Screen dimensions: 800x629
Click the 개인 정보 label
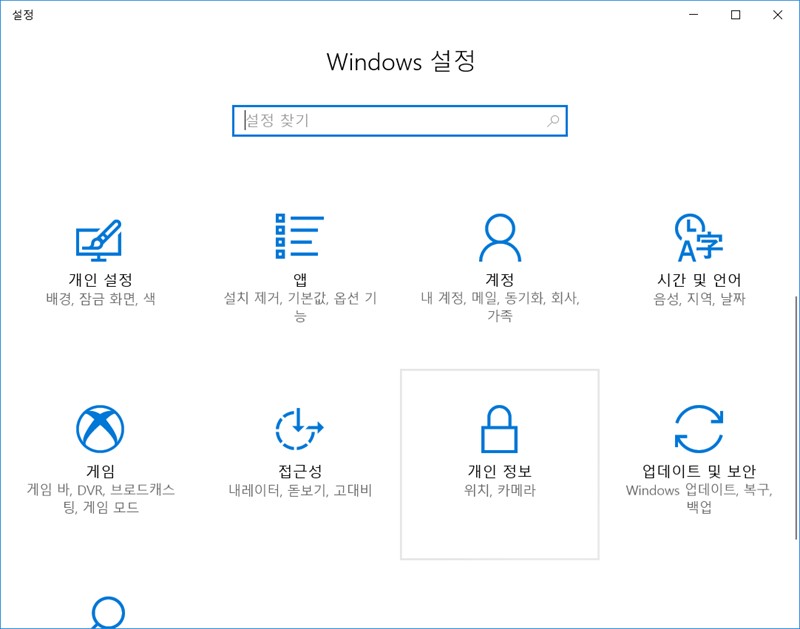pos(499,471)
